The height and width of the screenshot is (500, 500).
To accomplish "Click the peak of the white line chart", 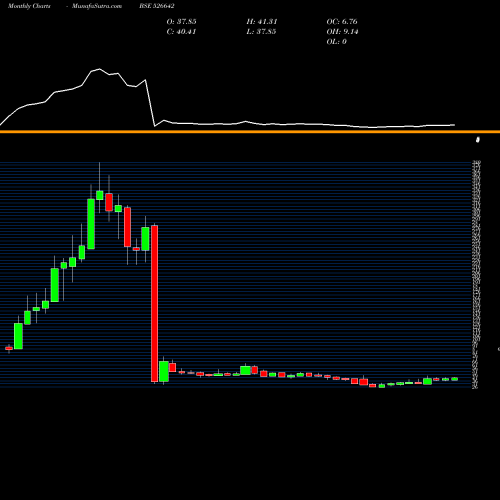I will tap(99, 69).
